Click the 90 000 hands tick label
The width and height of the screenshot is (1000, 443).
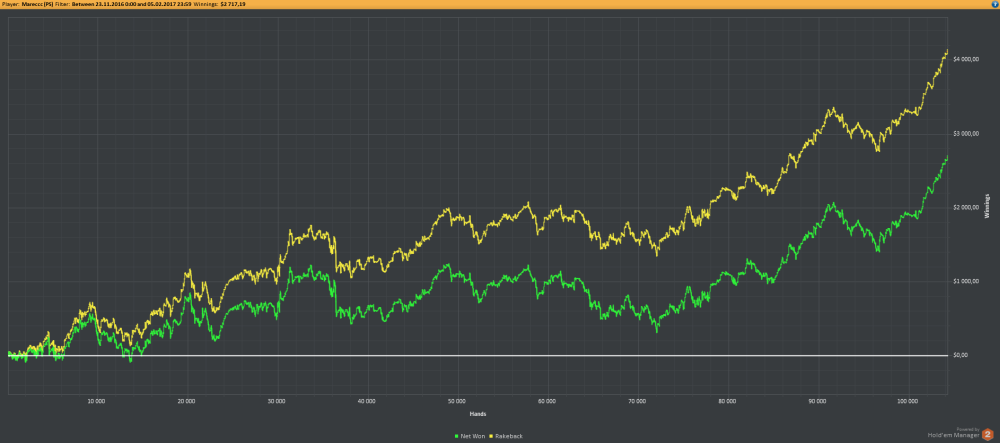[x=817, y=402]
